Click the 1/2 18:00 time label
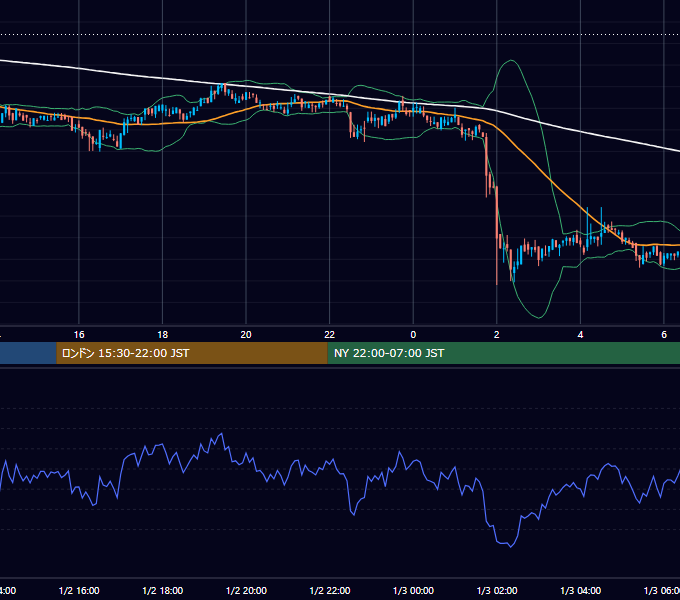 click(x=163, y=590)
